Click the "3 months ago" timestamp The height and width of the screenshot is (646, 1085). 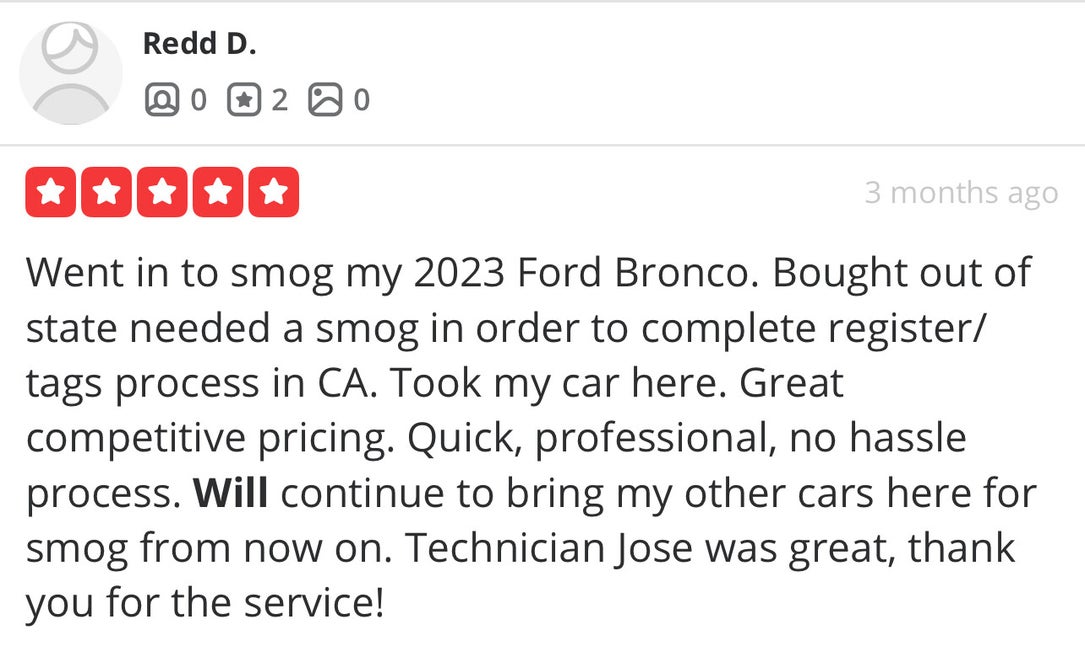960,192
